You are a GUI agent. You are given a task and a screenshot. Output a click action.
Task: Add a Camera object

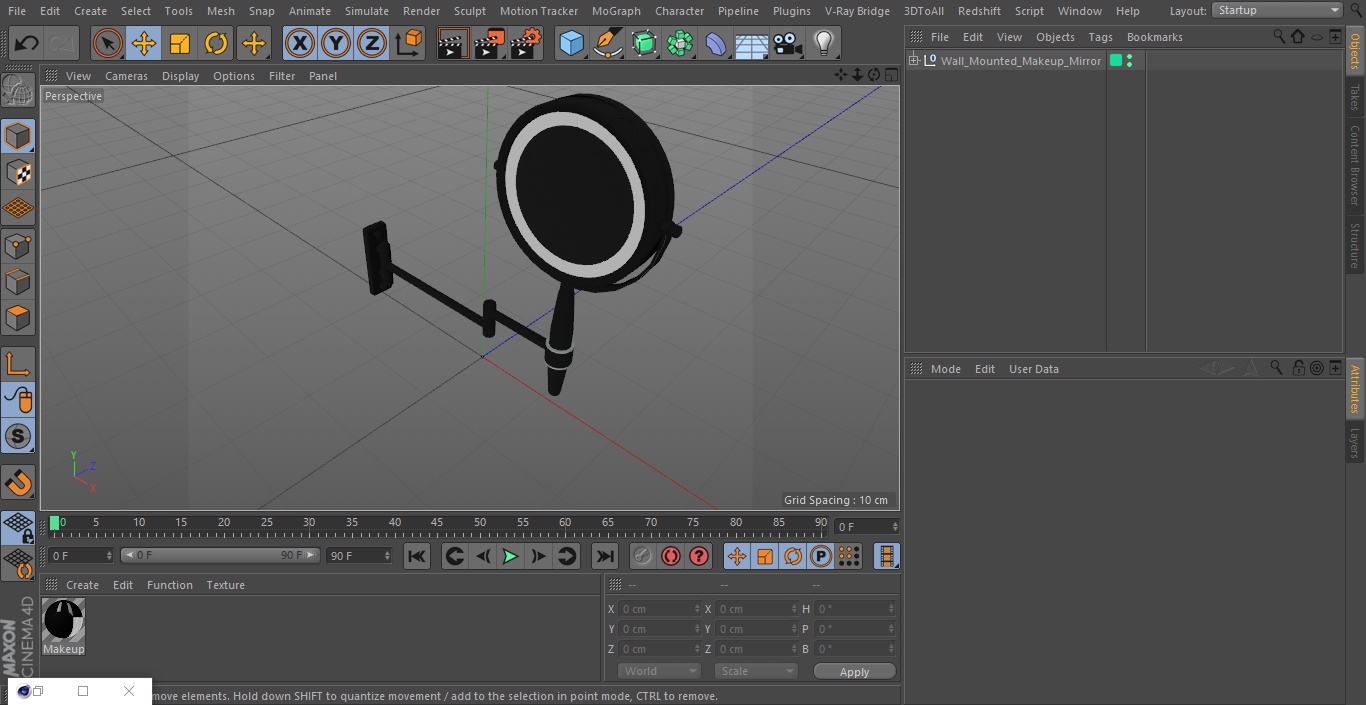[788, 43]
